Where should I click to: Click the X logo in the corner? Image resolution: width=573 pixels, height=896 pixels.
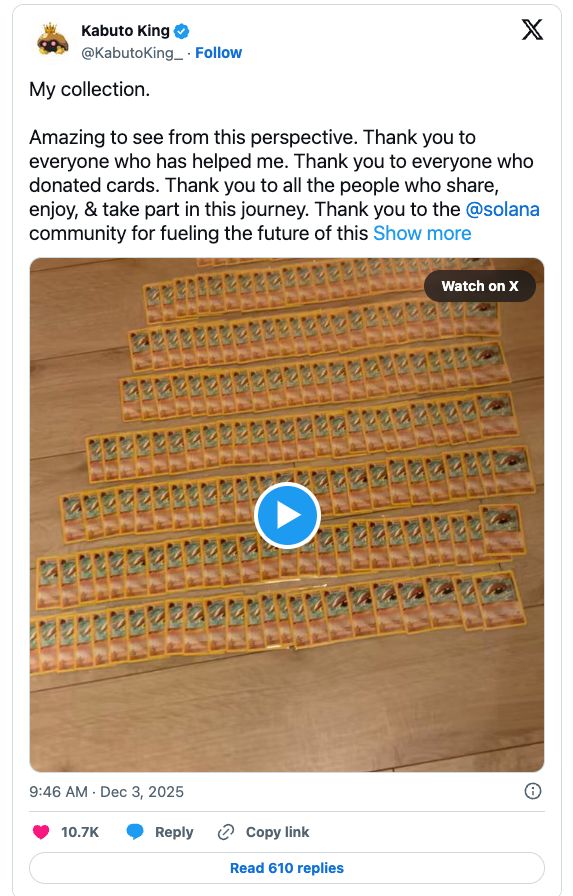(532, 30)
